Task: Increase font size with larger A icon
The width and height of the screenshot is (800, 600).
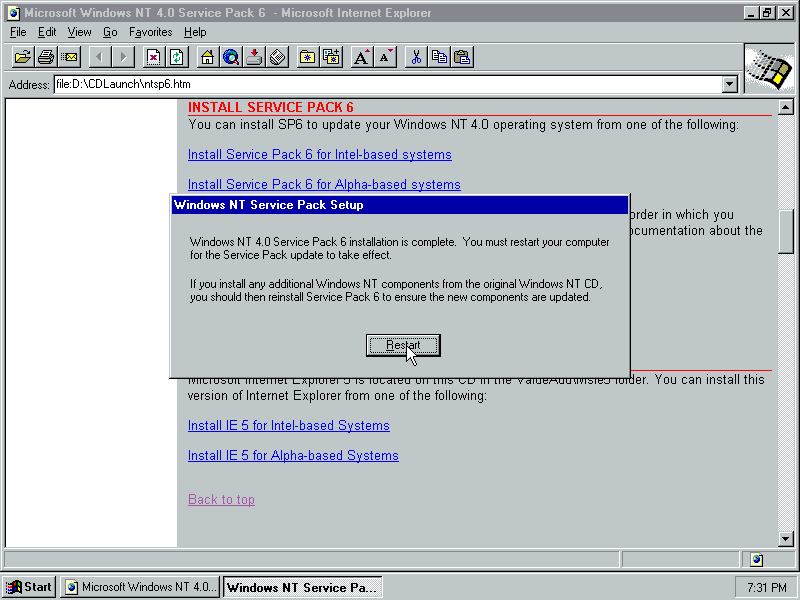Action: pyautogui.click(x=362, y=57)
